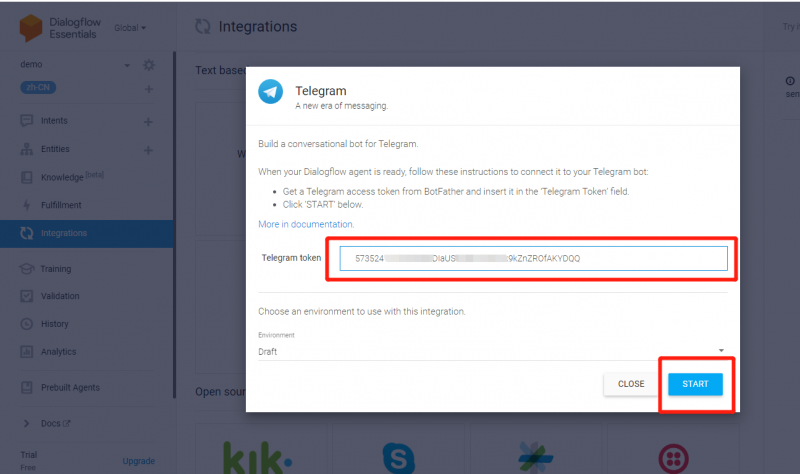This screenshot has width=800, height=474.
Task: Click the Integrations sync icon in sidebar
Action: coord(27,233)
